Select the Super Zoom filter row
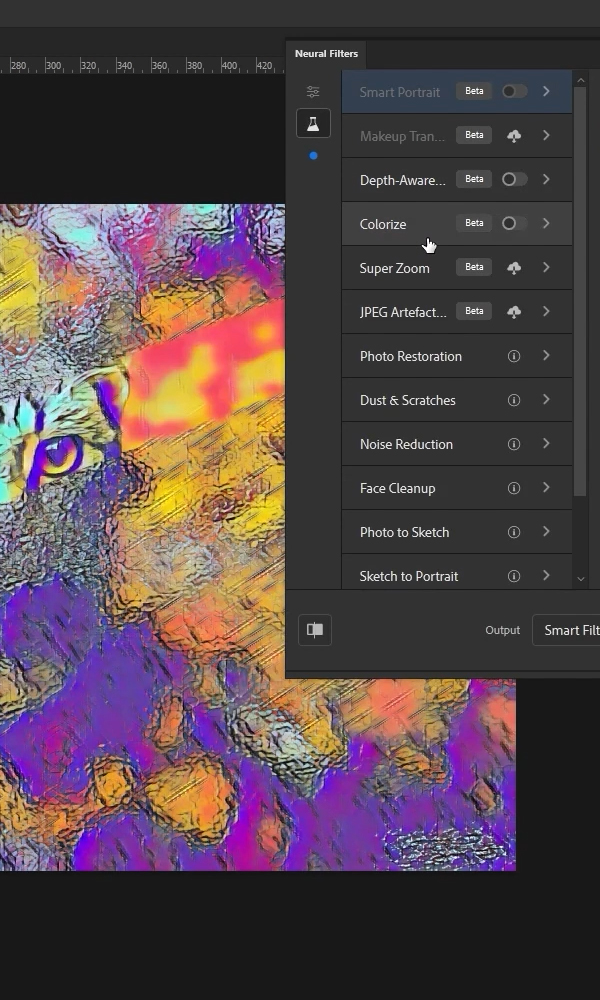The image size is (600, 1000). (457, 268)
